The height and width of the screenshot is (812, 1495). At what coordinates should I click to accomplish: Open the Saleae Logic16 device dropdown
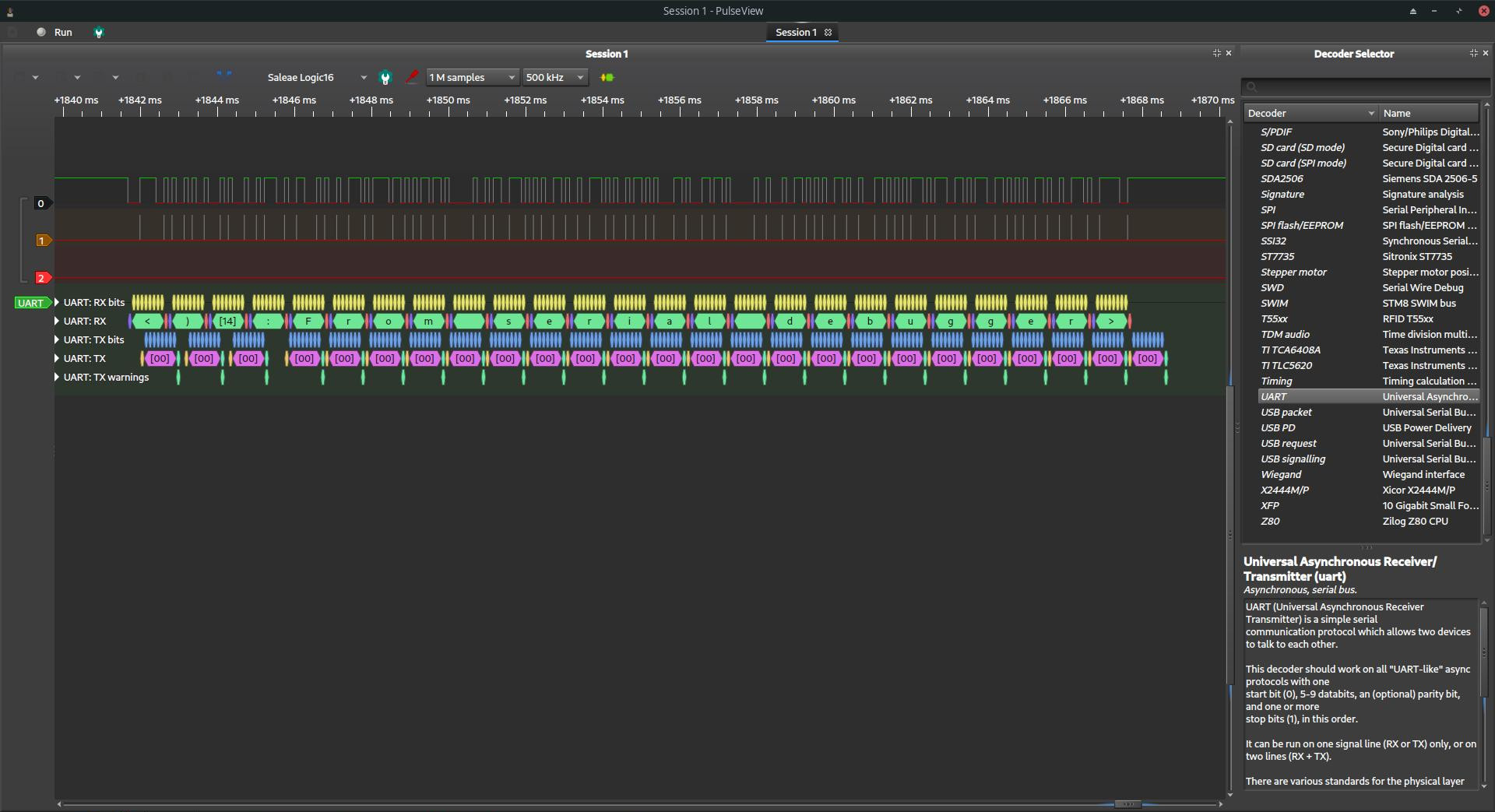(316, 77)
